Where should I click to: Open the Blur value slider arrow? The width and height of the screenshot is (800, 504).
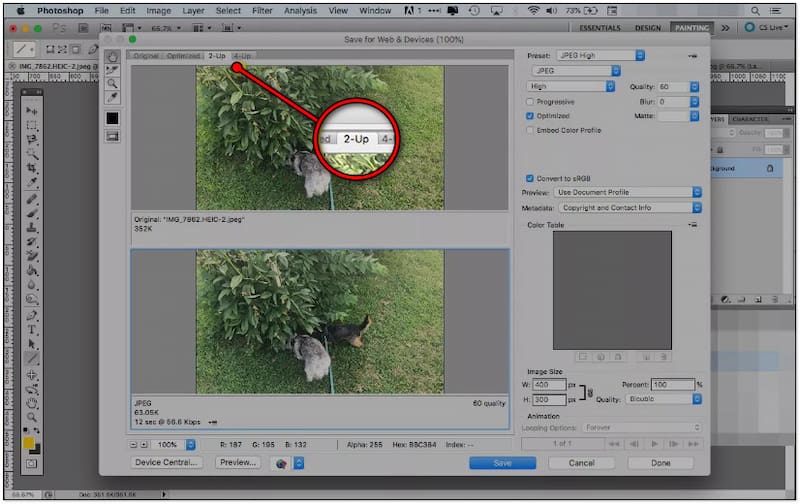click(x=694, y=102)
